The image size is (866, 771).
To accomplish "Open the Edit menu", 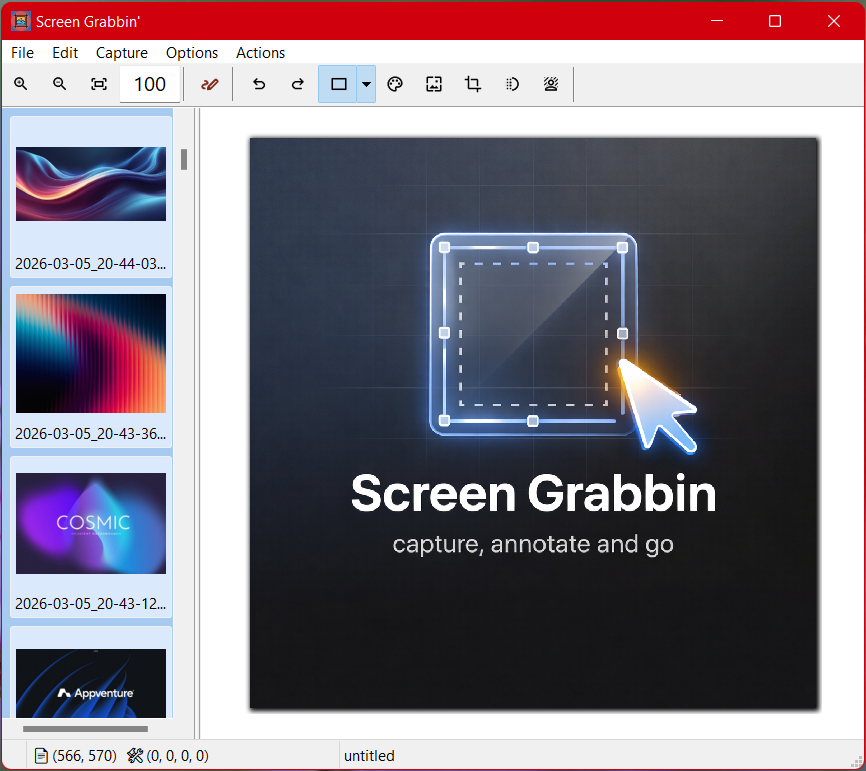I will [65, 52].
